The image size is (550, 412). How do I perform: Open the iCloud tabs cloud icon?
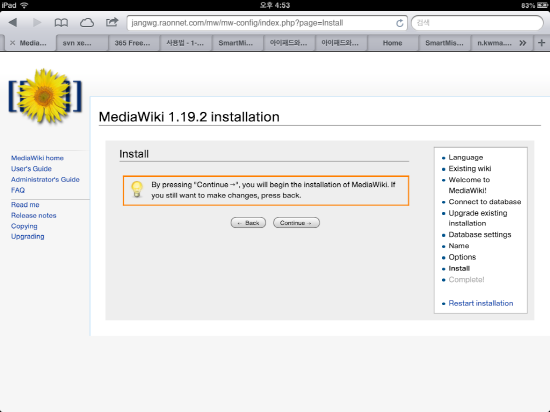coord(87,23)
